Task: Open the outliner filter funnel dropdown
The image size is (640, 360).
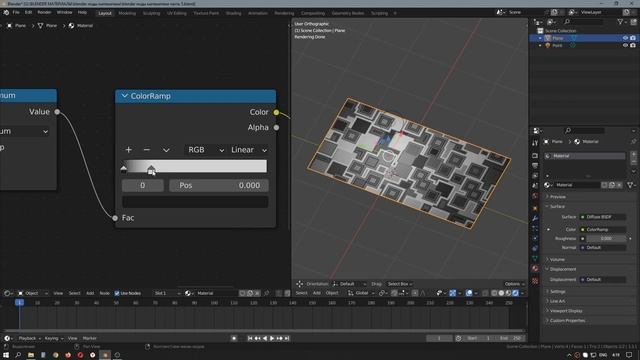Action: (623, 22)
